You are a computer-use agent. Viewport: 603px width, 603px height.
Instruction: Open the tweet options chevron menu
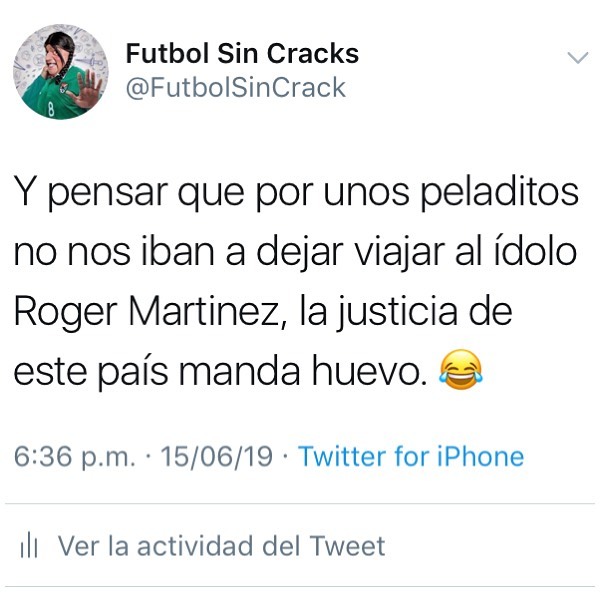pyautogui.click(x=578, y=58)
